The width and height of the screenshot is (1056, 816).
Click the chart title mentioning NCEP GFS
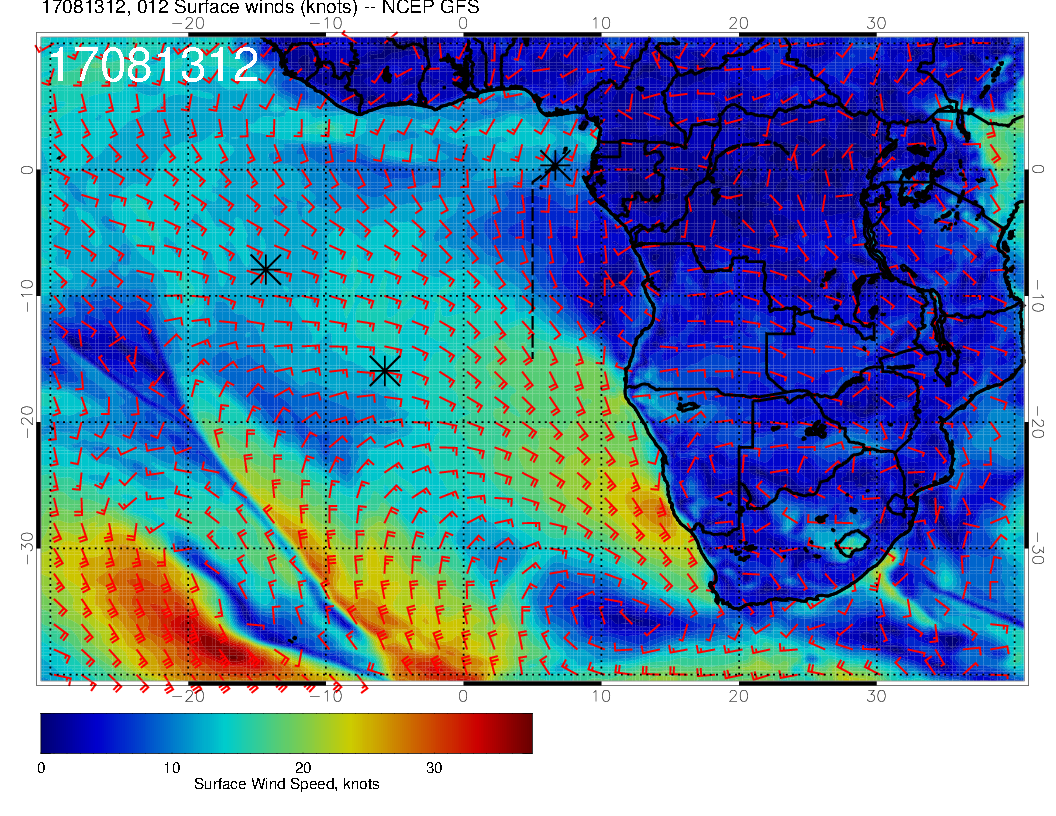(260, 7)
